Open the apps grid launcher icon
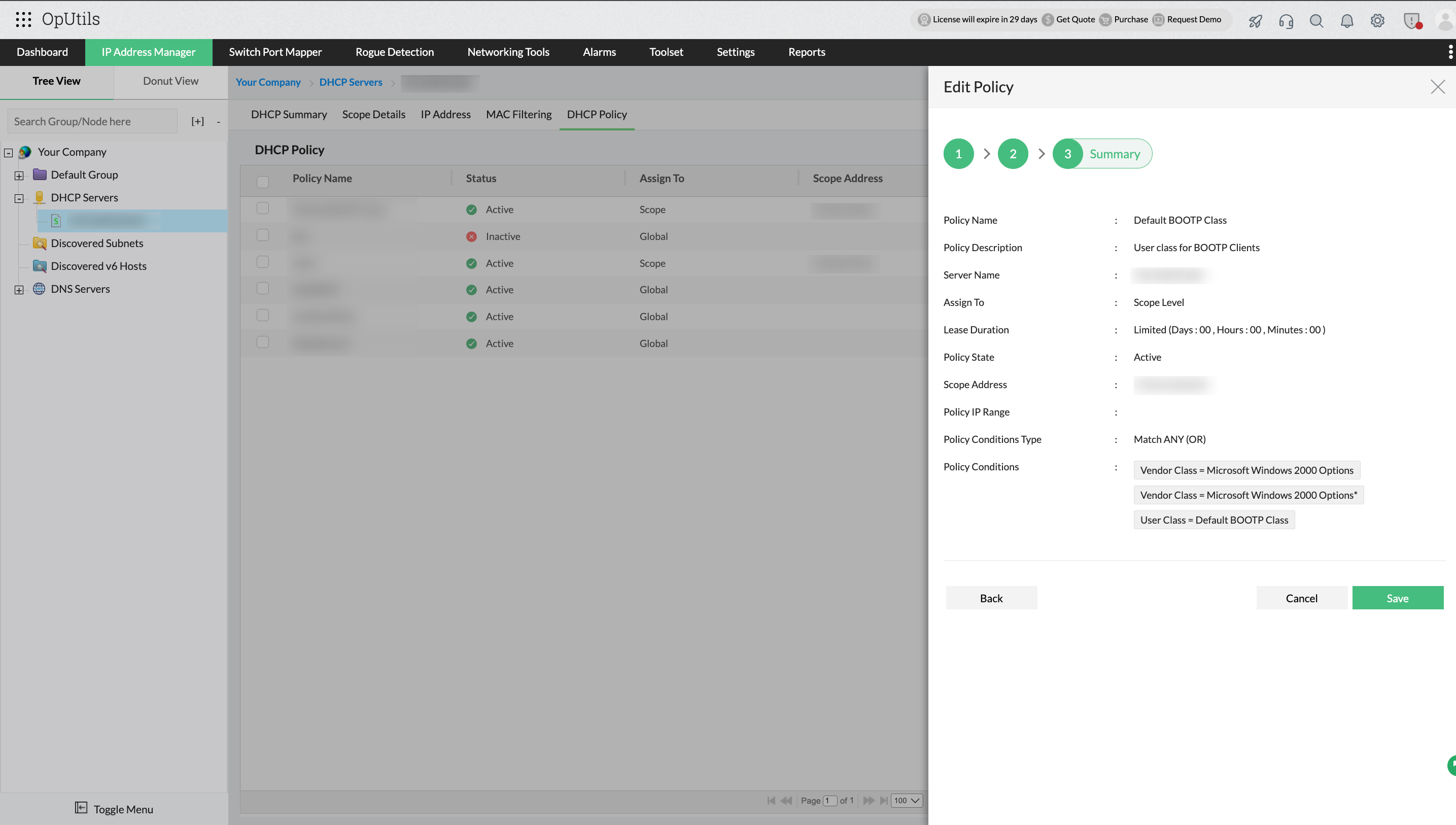Screen dimensions: 1456x825 click(23, 19)
